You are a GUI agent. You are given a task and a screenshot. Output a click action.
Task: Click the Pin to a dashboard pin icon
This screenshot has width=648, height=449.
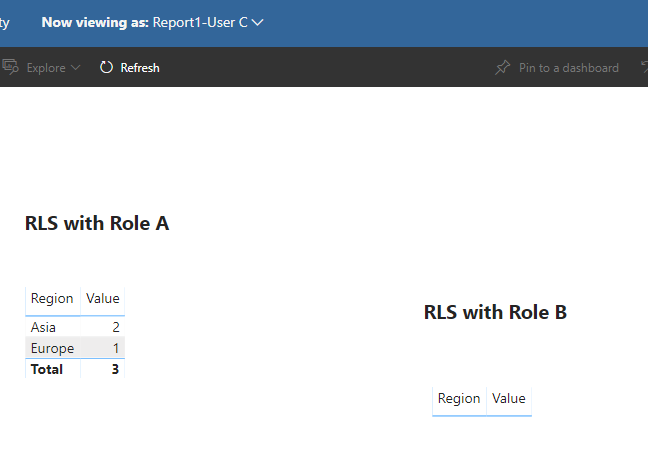click(x=503, y=67)
